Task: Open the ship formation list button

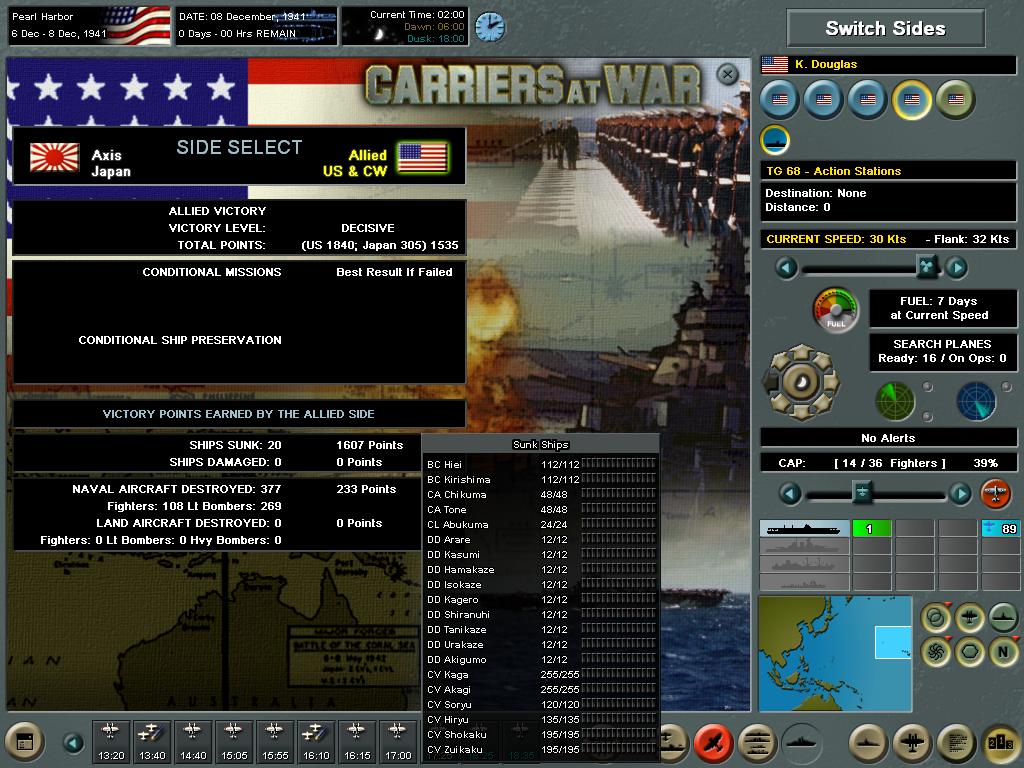Action: (x=758, y=743)
